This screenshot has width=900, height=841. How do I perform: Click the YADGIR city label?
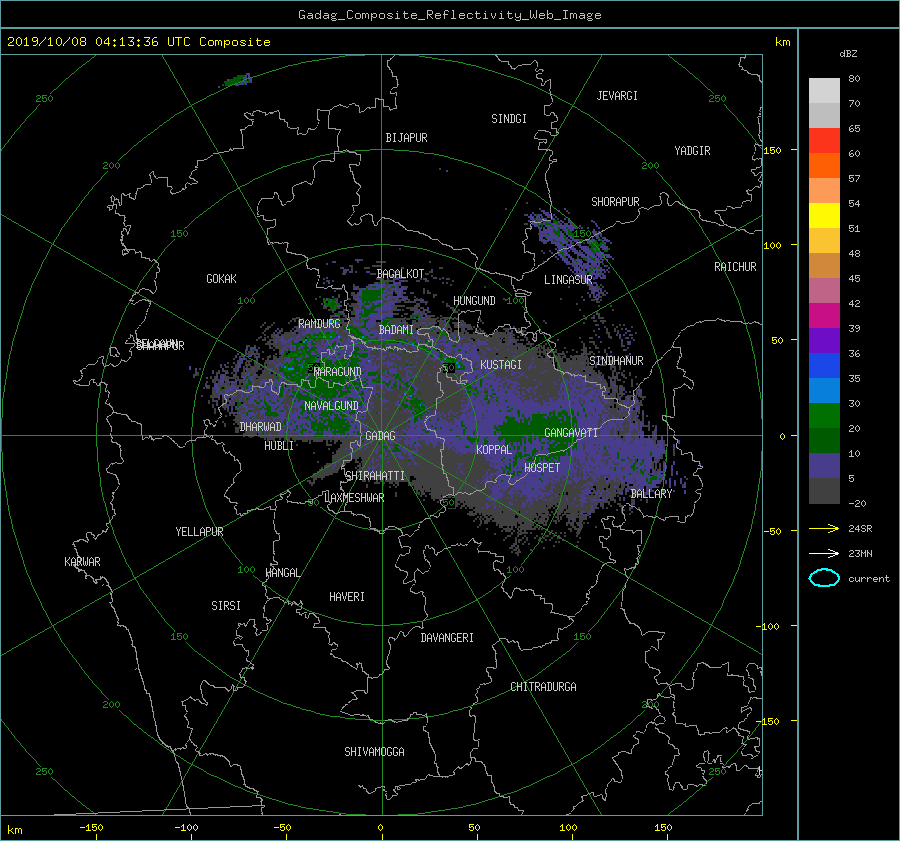(692, 151)
